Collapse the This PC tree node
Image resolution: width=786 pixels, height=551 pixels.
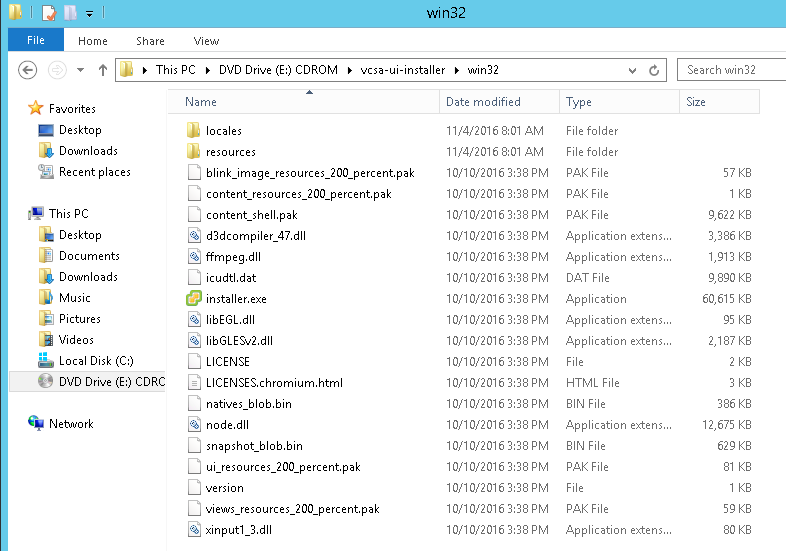pos(24,214)
